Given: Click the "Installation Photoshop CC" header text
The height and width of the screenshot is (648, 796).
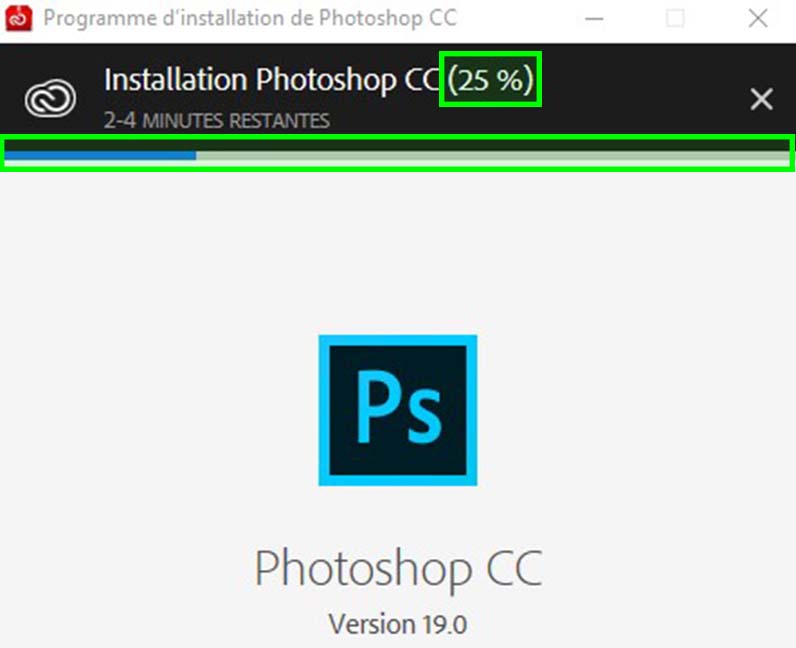Looking at the screenshot, I should (x=270, y=80).
